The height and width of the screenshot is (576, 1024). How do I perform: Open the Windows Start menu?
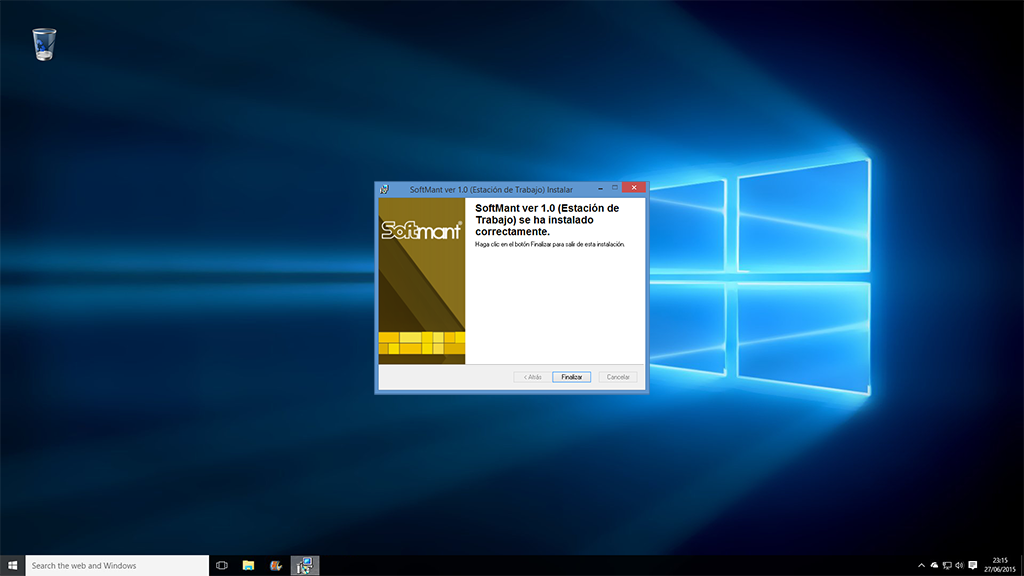point(13,565)
